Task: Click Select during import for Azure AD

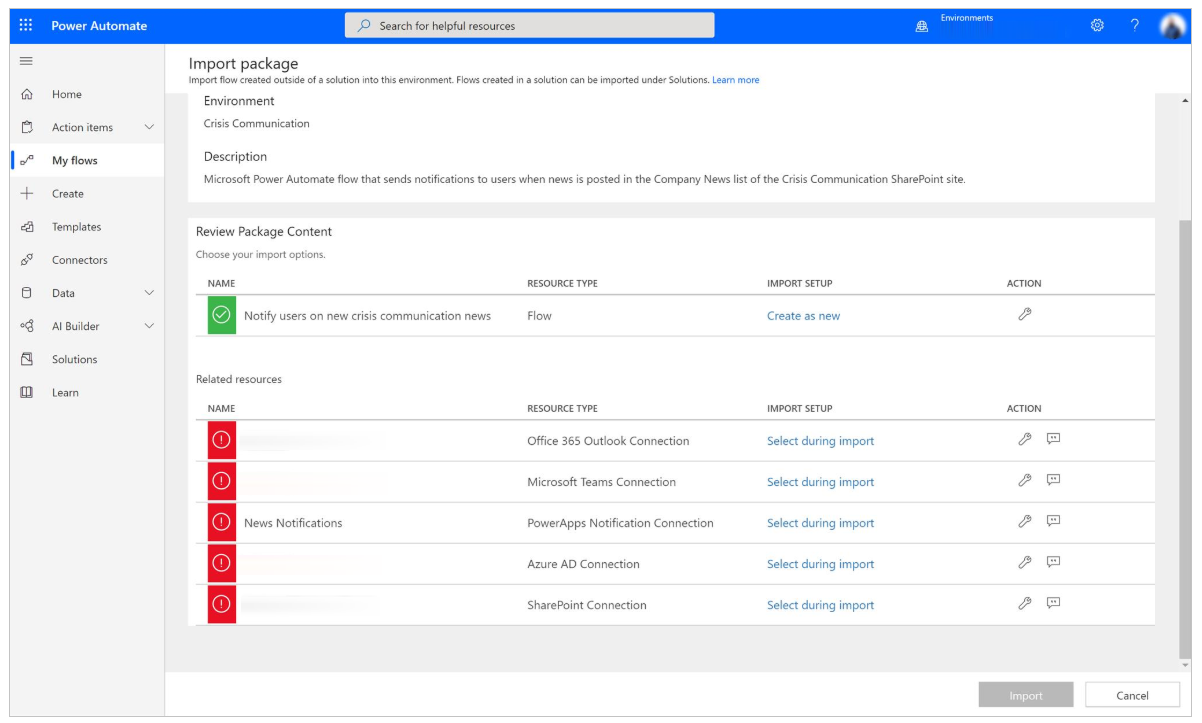Action: pos(820,564)
